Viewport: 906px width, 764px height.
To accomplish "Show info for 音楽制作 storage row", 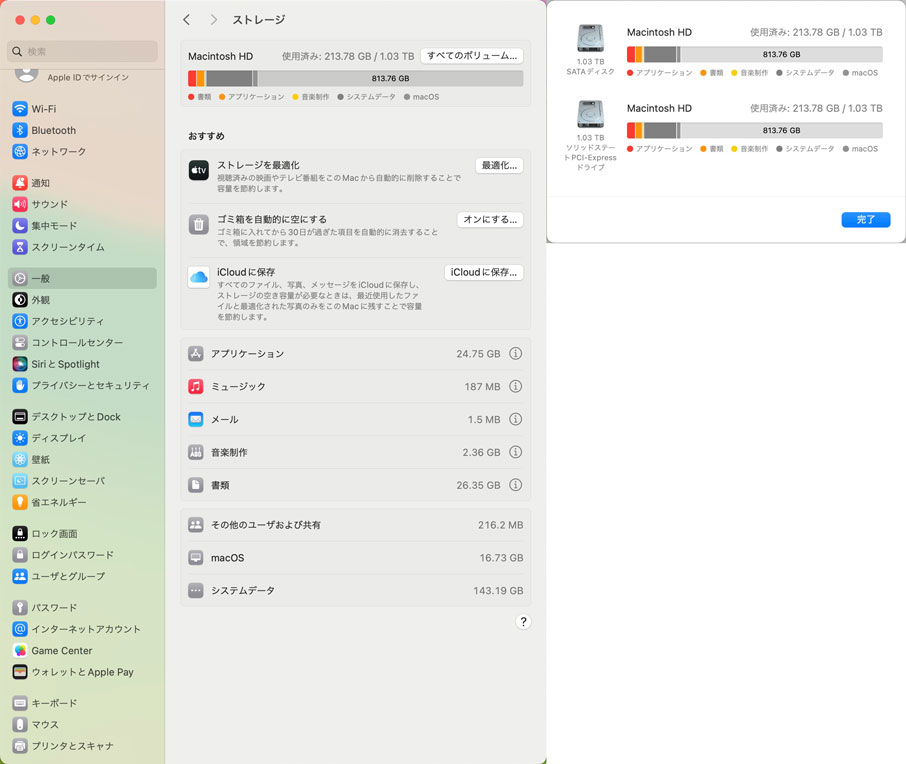I will [515, 452].
